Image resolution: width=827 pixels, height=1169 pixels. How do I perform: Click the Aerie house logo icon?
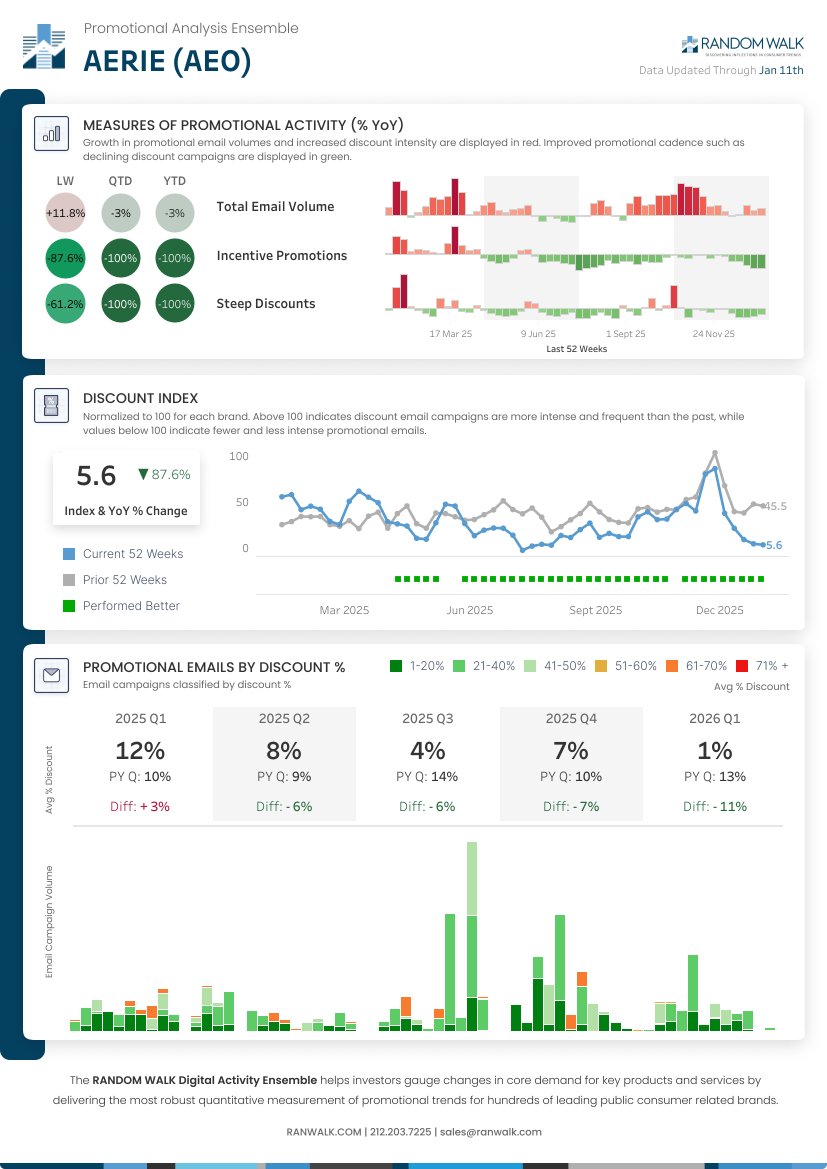click(x=44, y=46)
